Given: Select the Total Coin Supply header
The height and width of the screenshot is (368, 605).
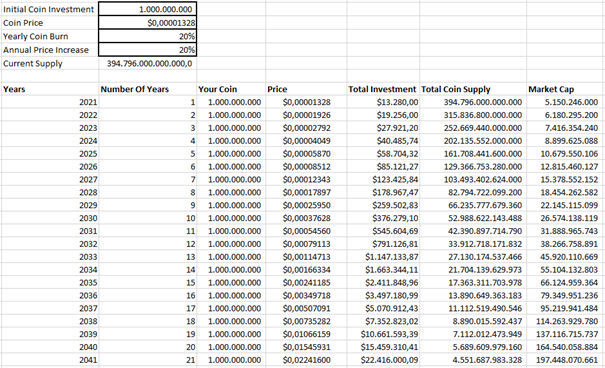Looking at the screenshot, I should pos(473,89).
